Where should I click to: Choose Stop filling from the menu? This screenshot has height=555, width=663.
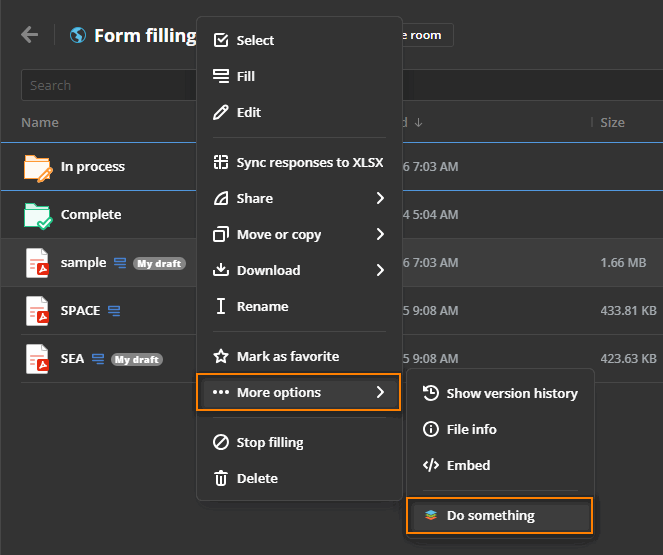(x=299, y=443)
